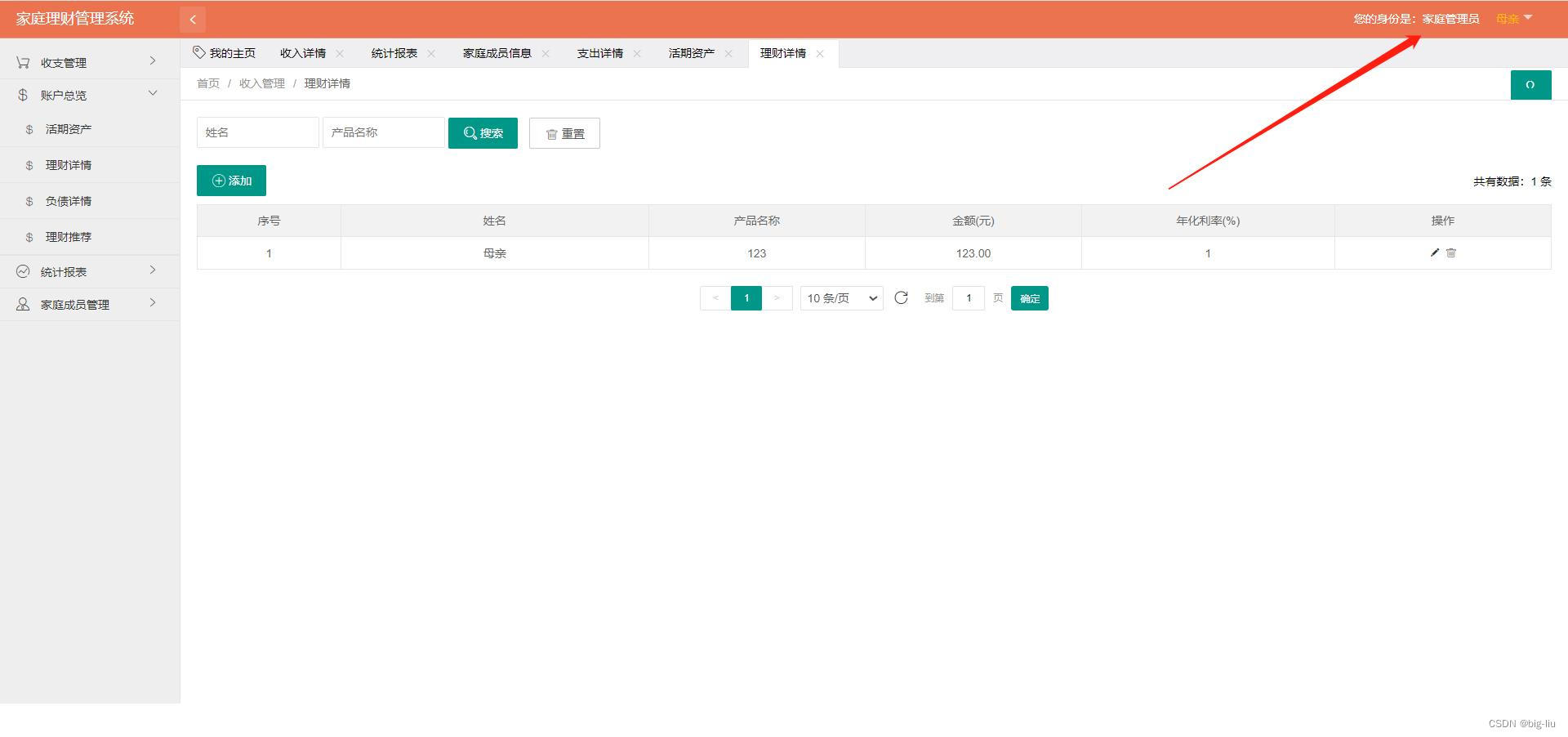Image resolution: width=1568 pixels, height=737 pixels.
Task: Expand the 收支管理 menu chevron
Action: [x=153, y=61]
